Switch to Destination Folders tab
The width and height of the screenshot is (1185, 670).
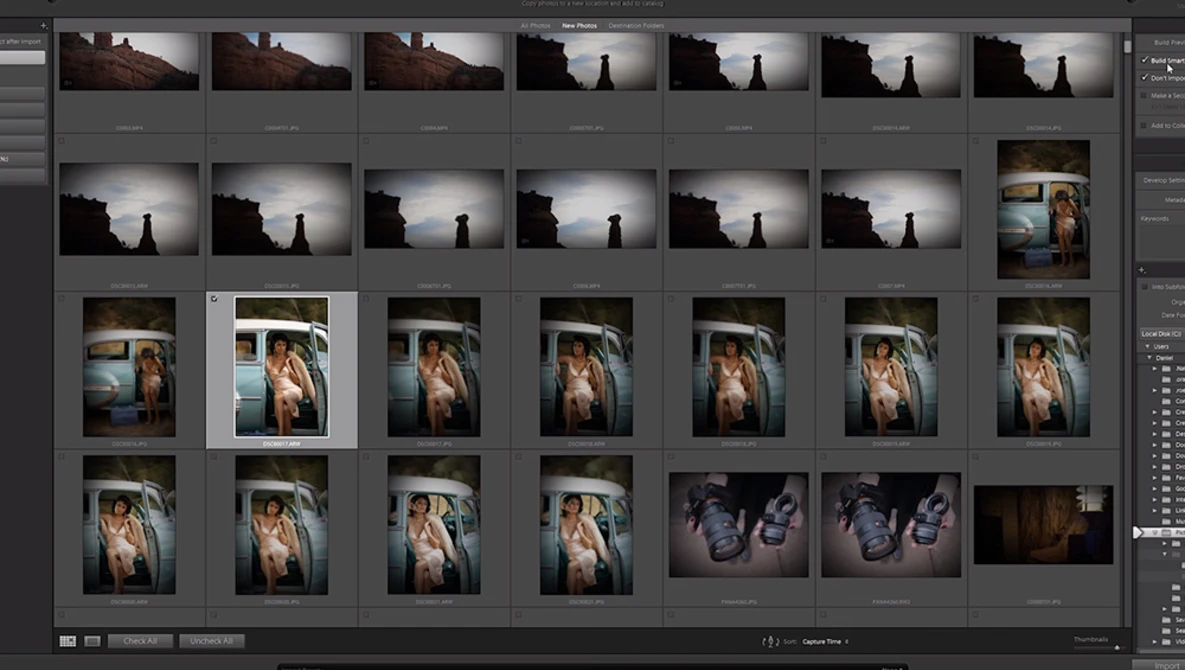click(x=636, y=26)
